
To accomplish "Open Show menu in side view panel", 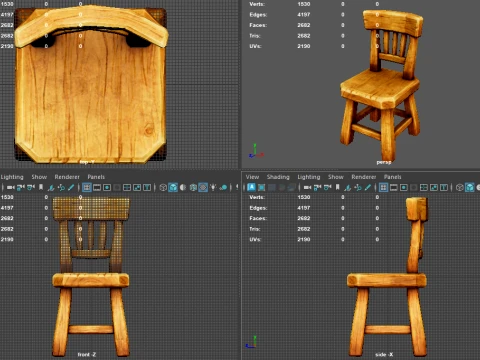I will point(336,177).
